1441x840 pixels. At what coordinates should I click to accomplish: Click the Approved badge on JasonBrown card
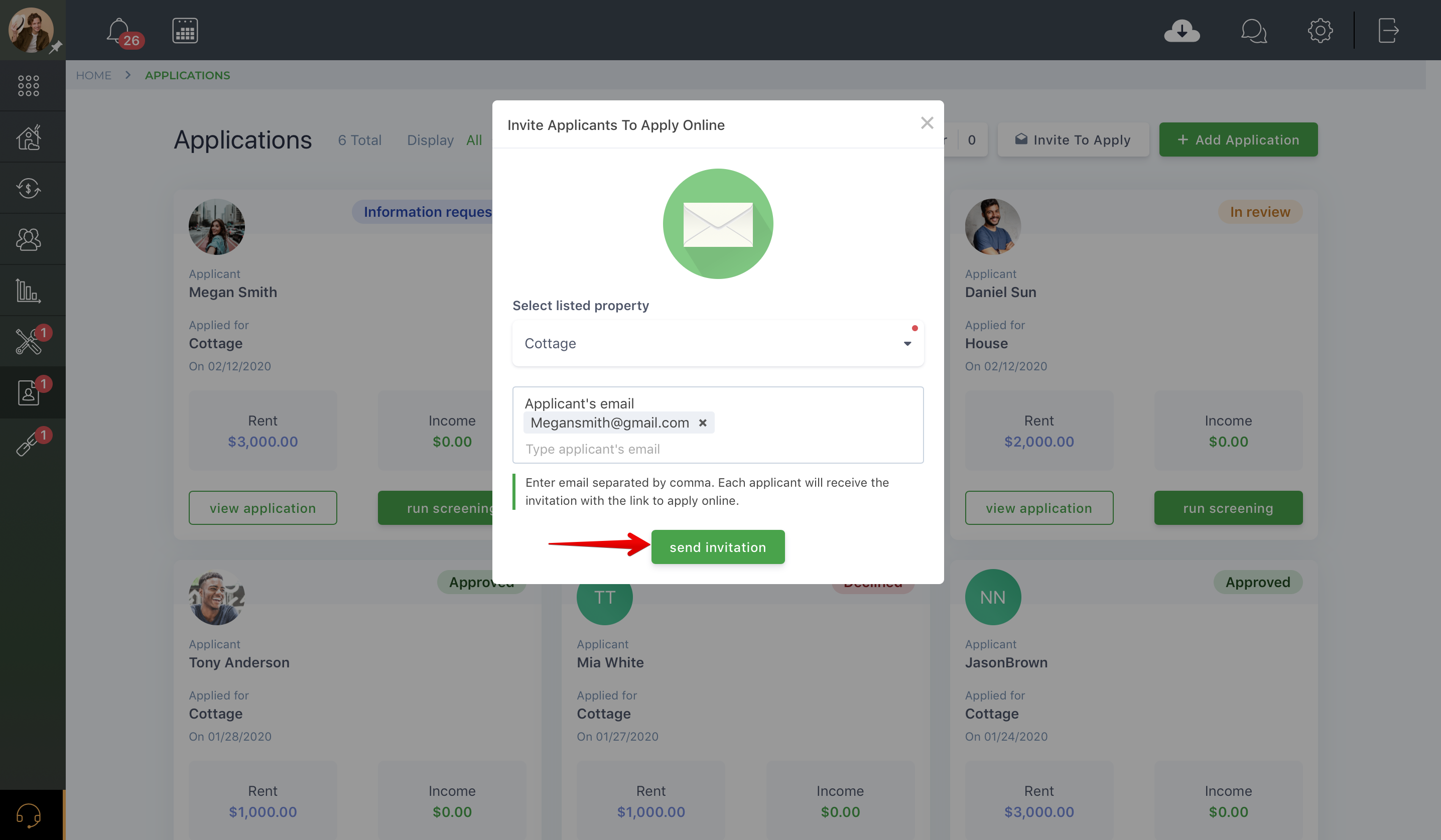[1257, 582]
